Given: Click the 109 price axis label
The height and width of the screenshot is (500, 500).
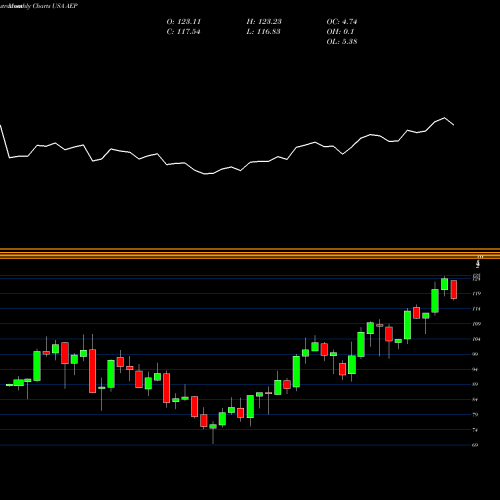Looking at the screenshot, I should (477, 324).
